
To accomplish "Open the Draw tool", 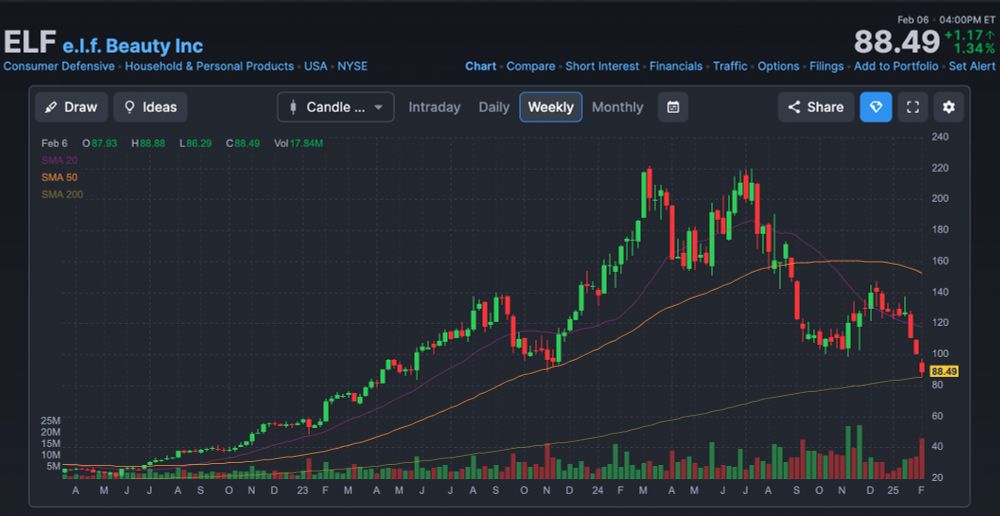I will 71,107.
